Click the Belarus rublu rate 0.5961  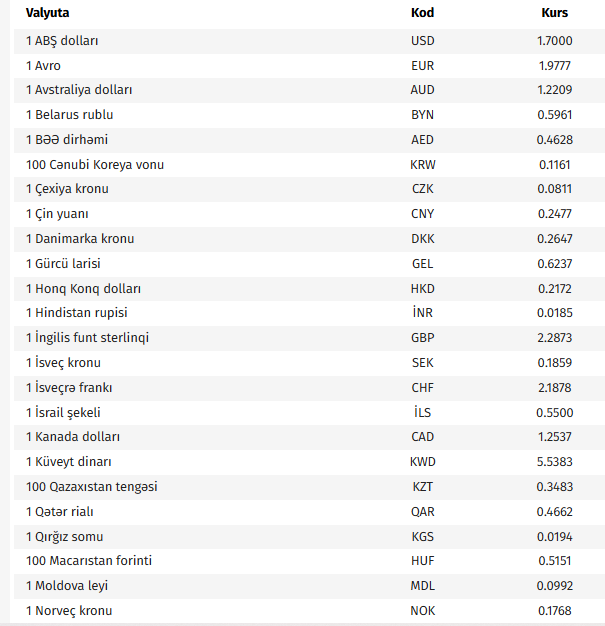pos(554,115)
